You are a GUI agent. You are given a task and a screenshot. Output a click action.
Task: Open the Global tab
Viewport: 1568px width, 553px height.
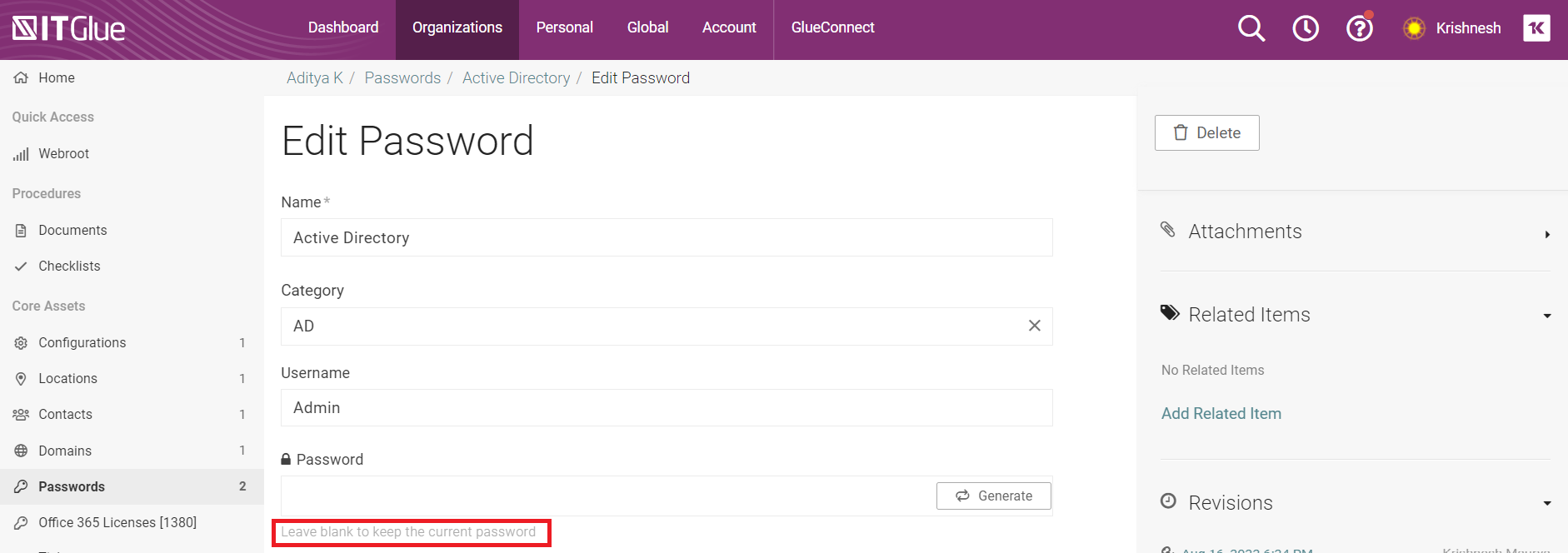click(x=647, y=27)
